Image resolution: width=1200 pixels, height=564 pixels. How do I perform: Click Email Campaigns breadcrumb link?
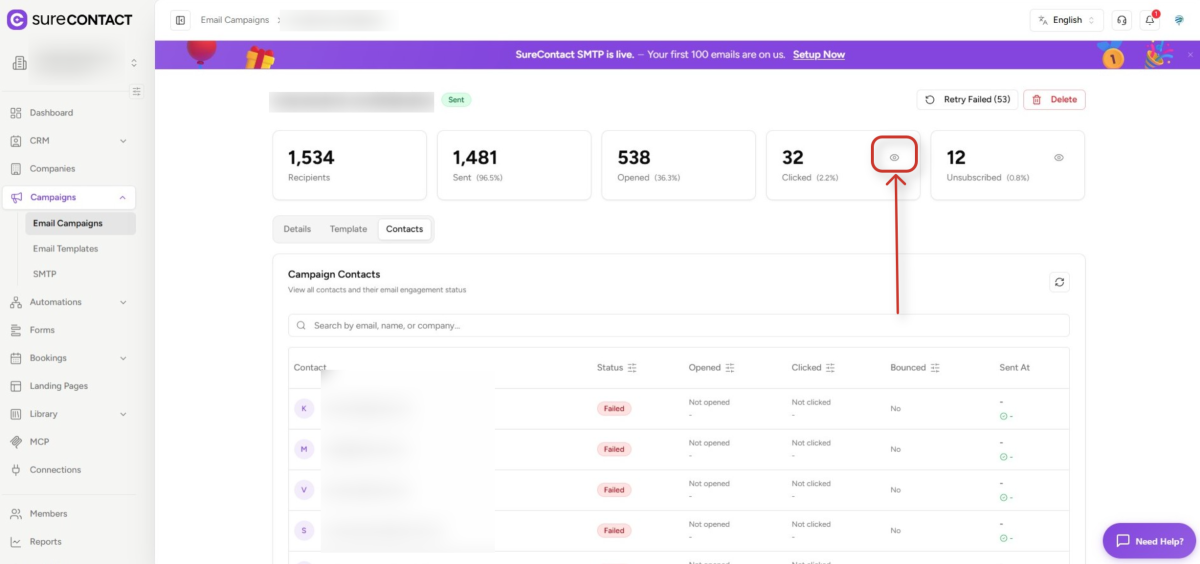click(x=235, y=20)
